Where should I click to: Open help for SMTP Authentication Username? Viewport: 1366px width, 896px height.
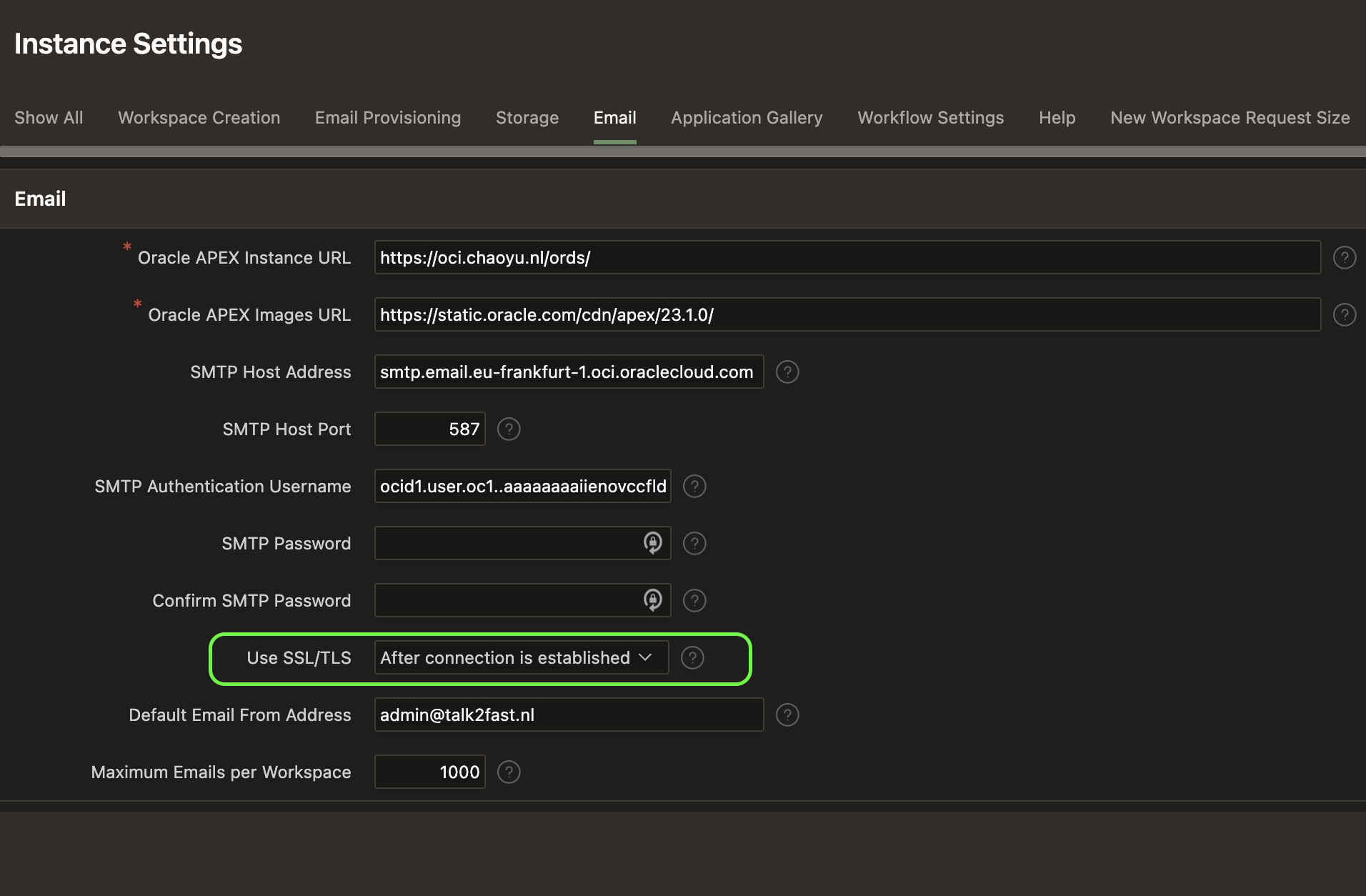coord(694,486)
